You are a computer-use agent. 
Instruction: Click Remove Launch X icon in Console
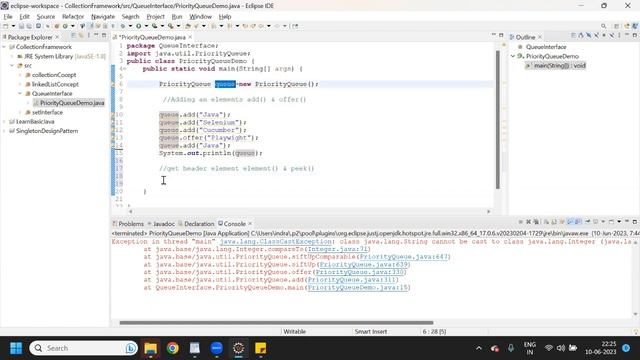(529, 222)
